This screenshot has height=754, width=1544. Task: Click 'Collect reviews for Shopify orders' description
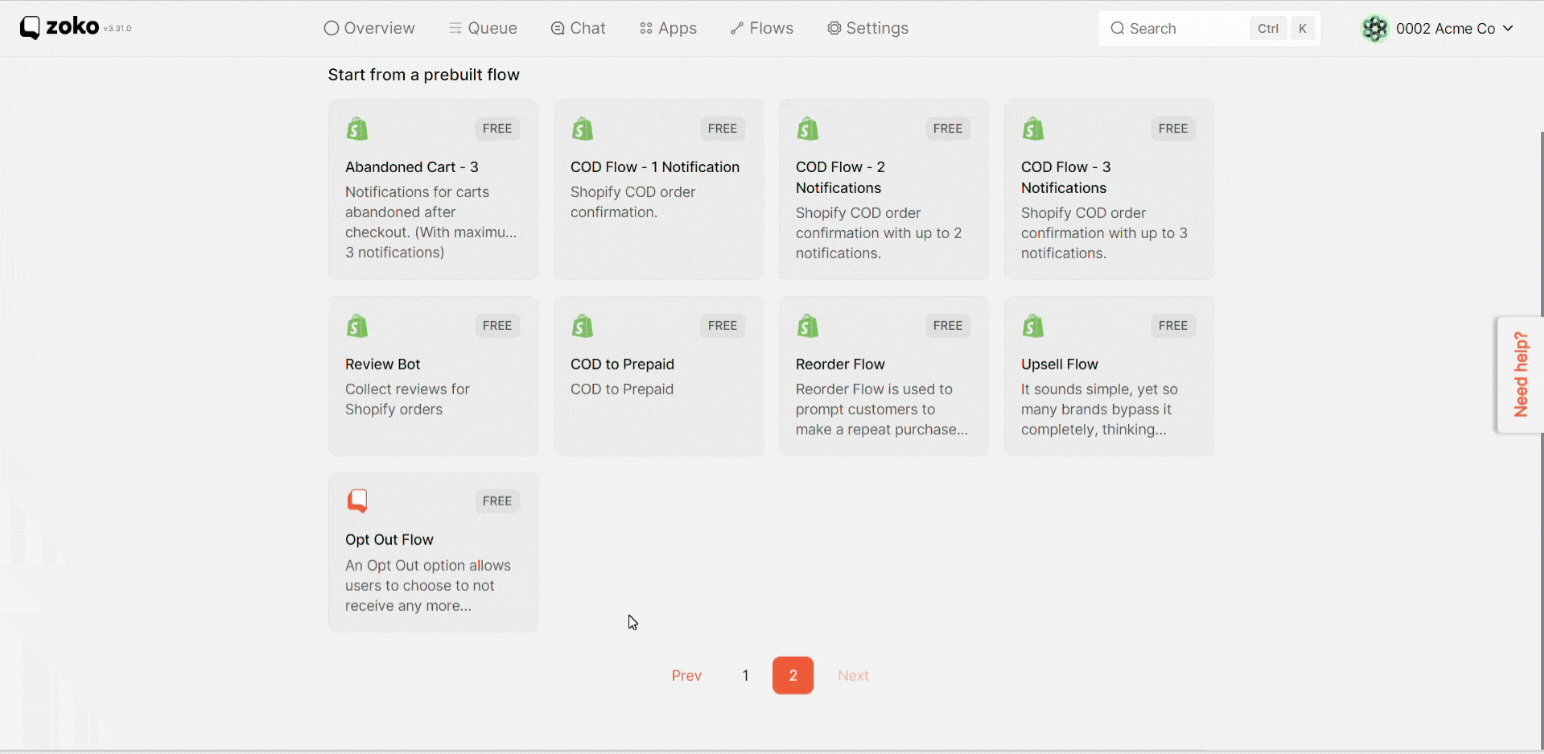[x=407, y=399]
